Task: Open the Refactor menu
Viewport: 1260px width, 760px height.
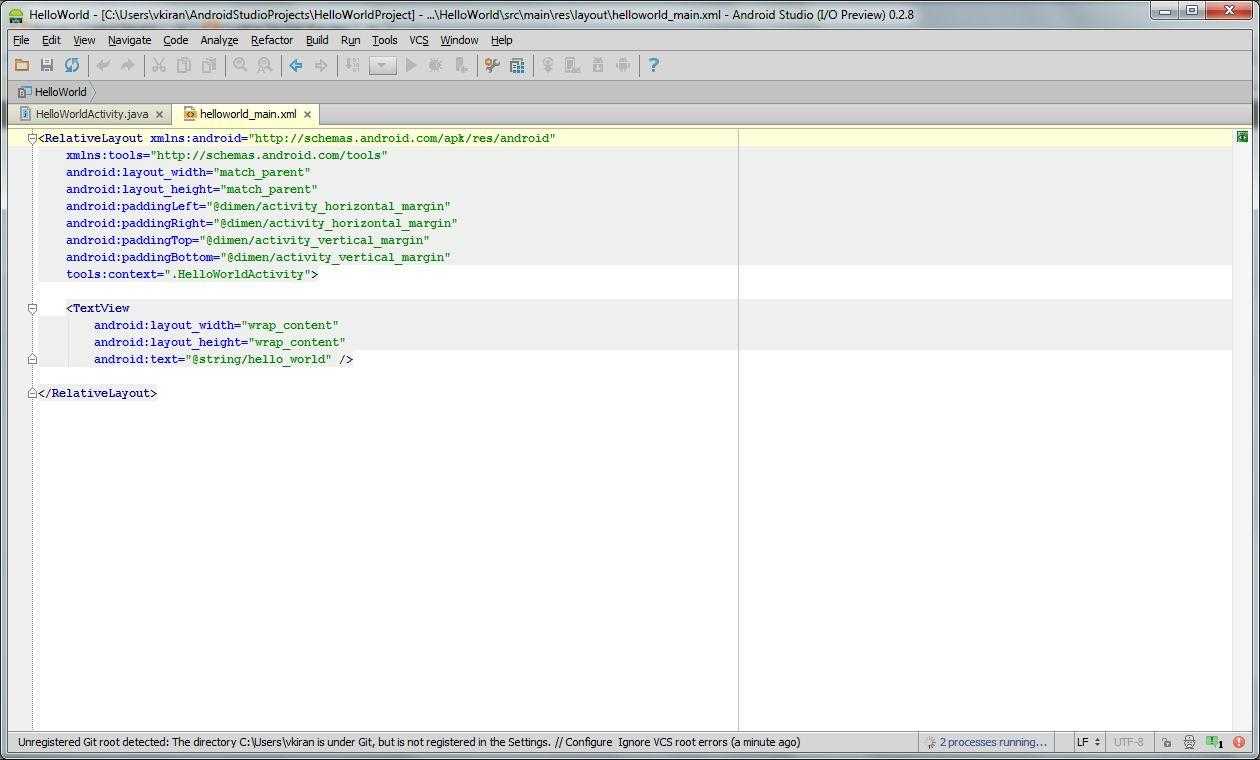Action: [x=272, y=40]
